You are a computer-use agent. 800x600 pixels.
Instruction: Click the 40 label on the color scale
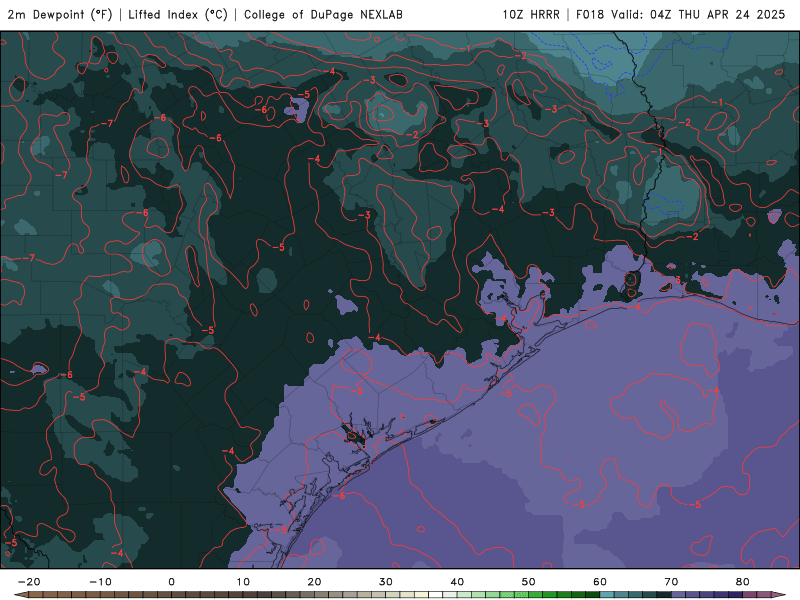[457, 582]
